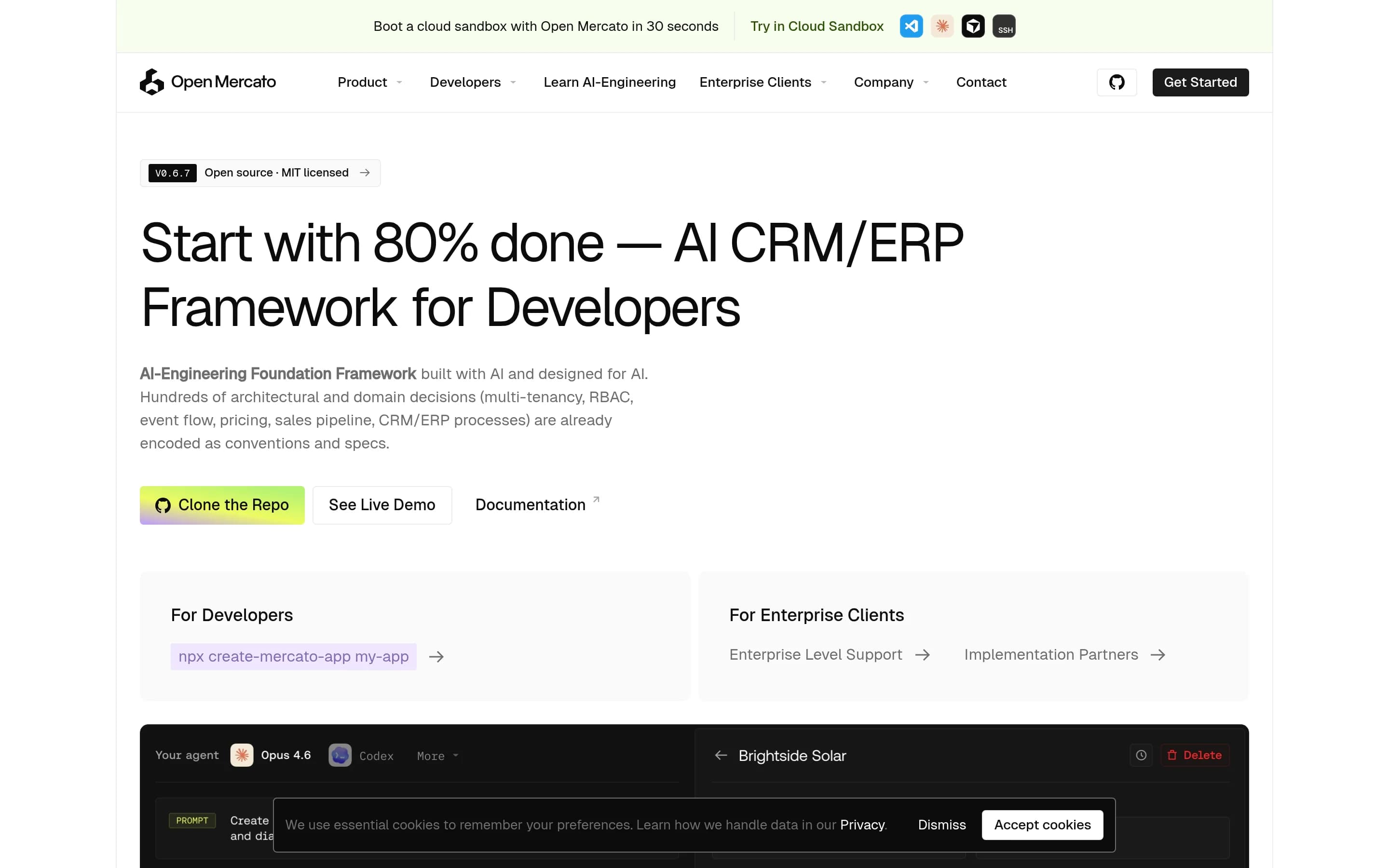The image size is (1389, 868).
Task: Open Implementation Partners link
Action: [1051, 655]
